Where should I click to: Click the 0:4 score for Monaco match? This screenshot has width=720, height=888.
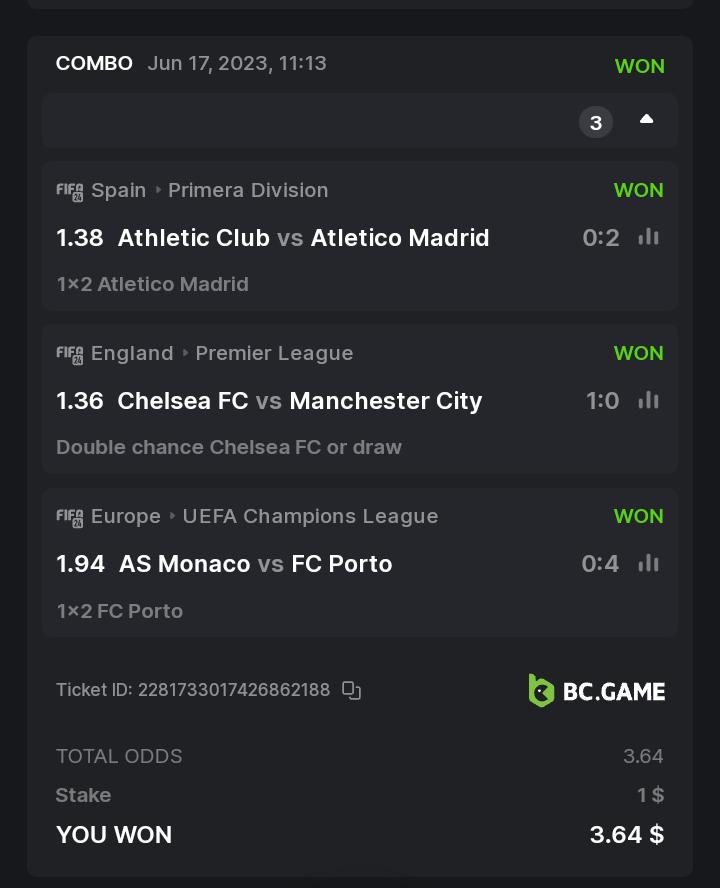(600, 564)
